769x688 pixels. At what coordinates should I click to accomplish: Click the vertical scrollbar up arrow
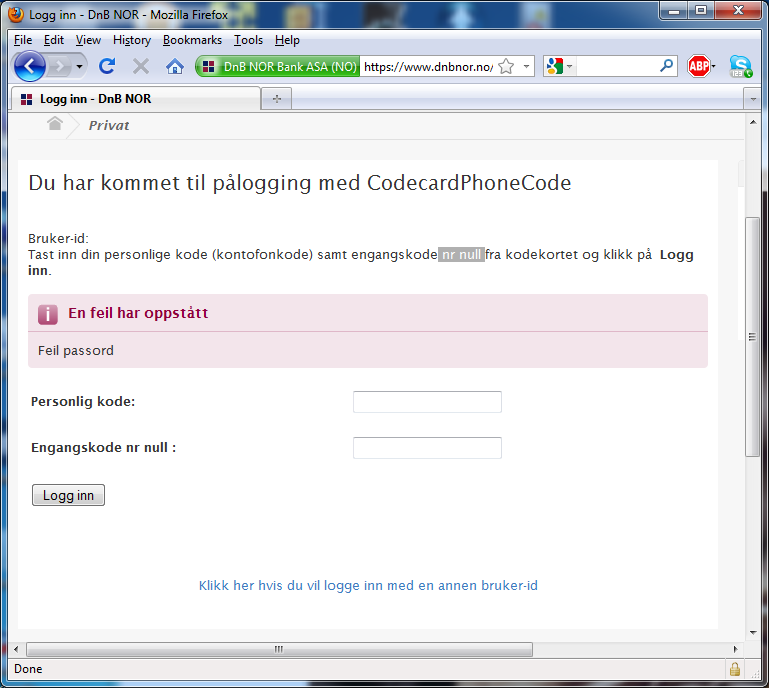click(x=753, y=122)
